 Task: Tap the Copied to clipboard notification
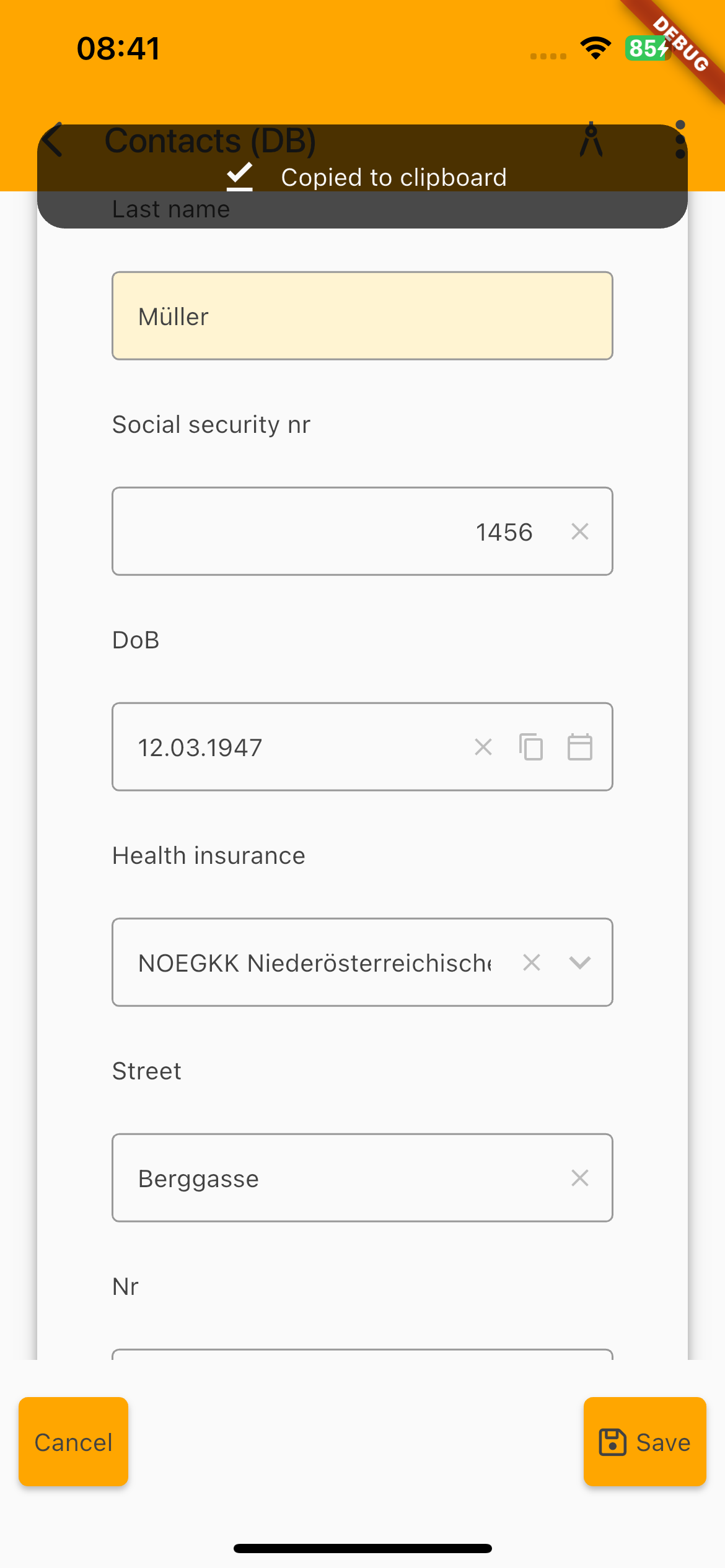pyautogui.click(x=394, y=178)
